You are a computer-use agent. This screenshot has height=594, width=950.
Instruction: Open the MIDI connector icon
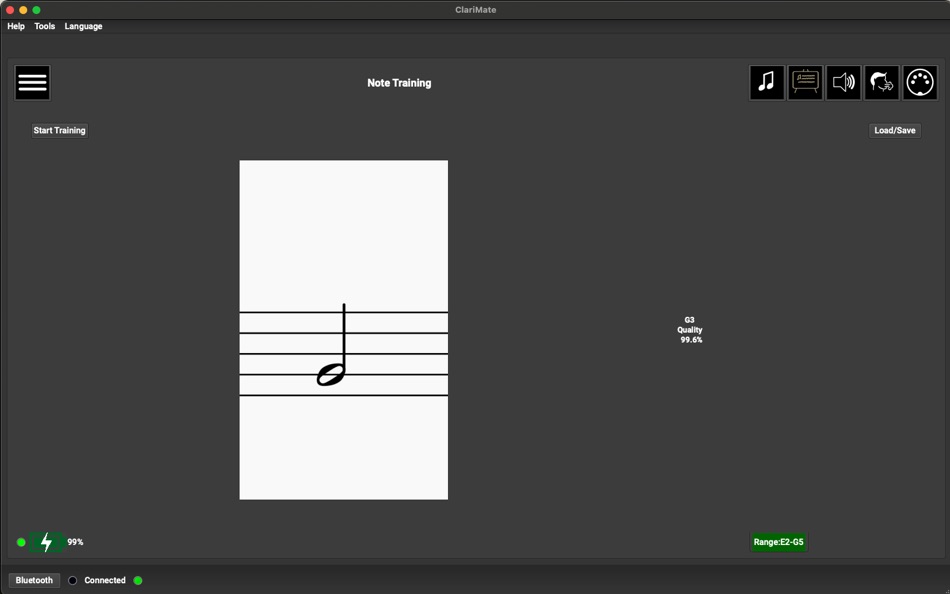920,82
